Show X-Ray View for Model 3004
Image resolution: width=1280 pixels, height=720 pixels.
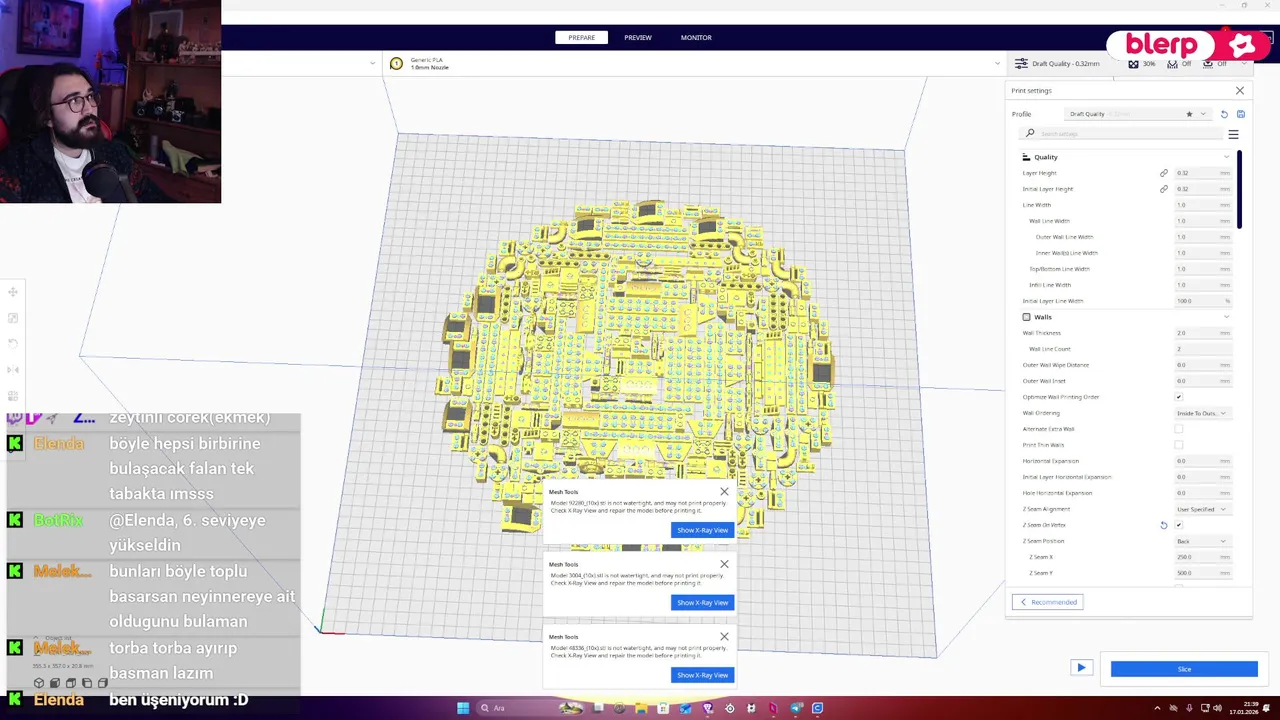coord(702,602)
